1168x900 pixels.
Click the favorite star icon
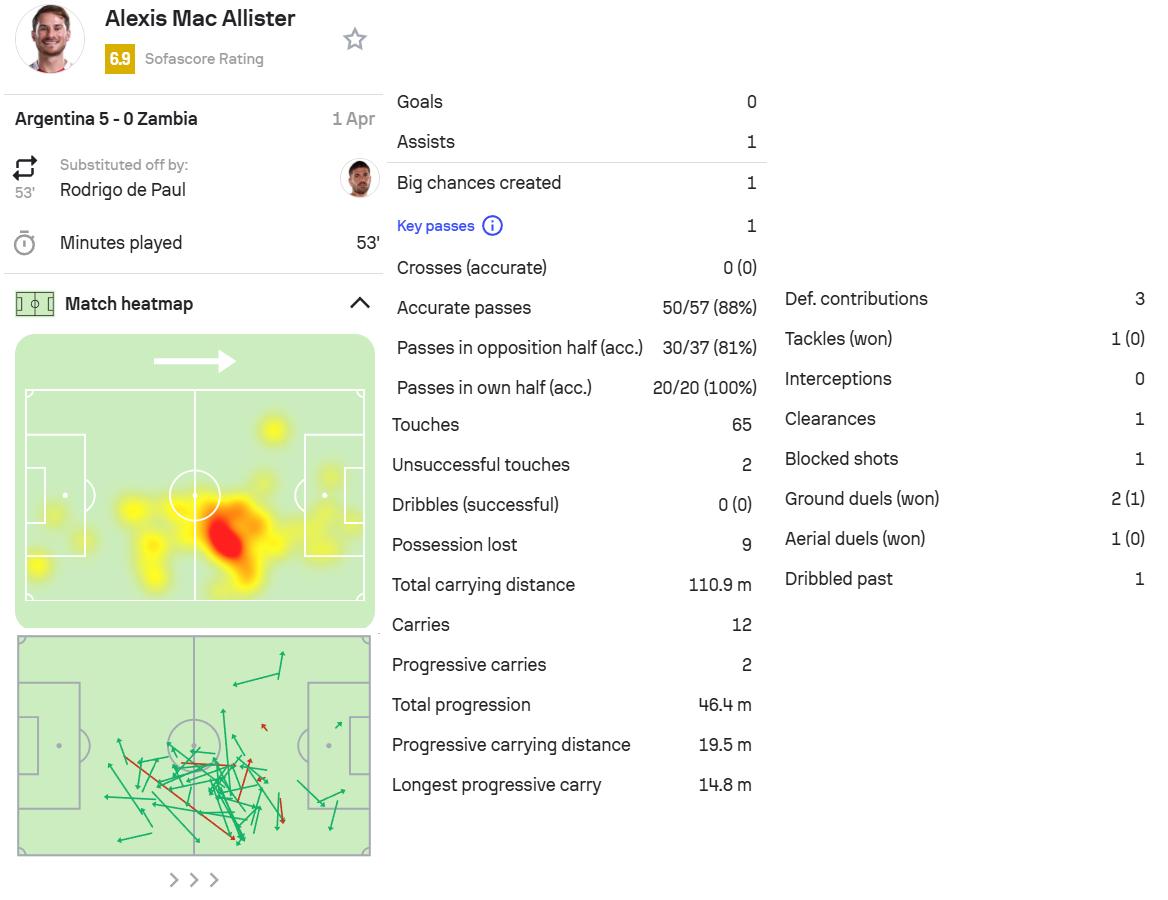pyautogui.click(x=355, y=39)
